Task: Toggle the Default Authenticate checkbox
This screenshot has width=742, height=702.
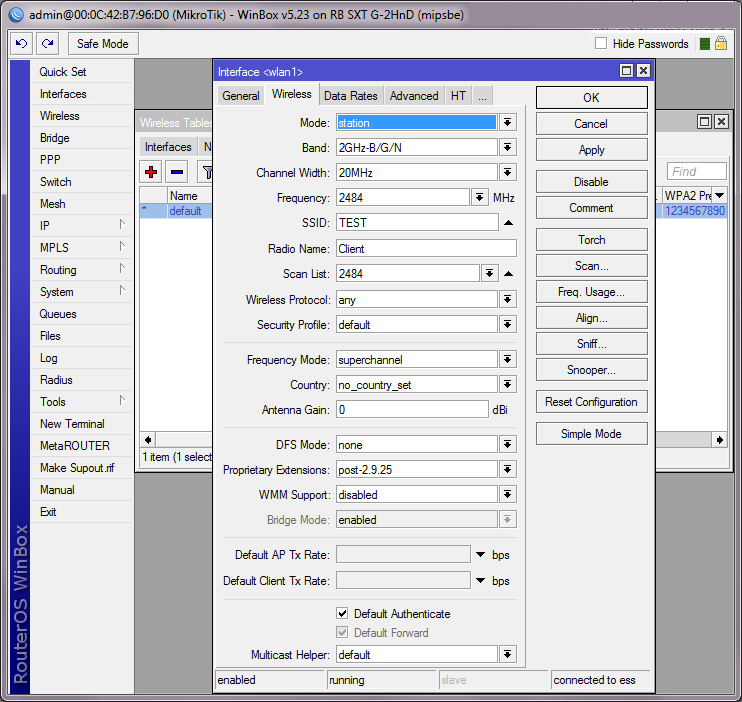Action: click(342, 613)
